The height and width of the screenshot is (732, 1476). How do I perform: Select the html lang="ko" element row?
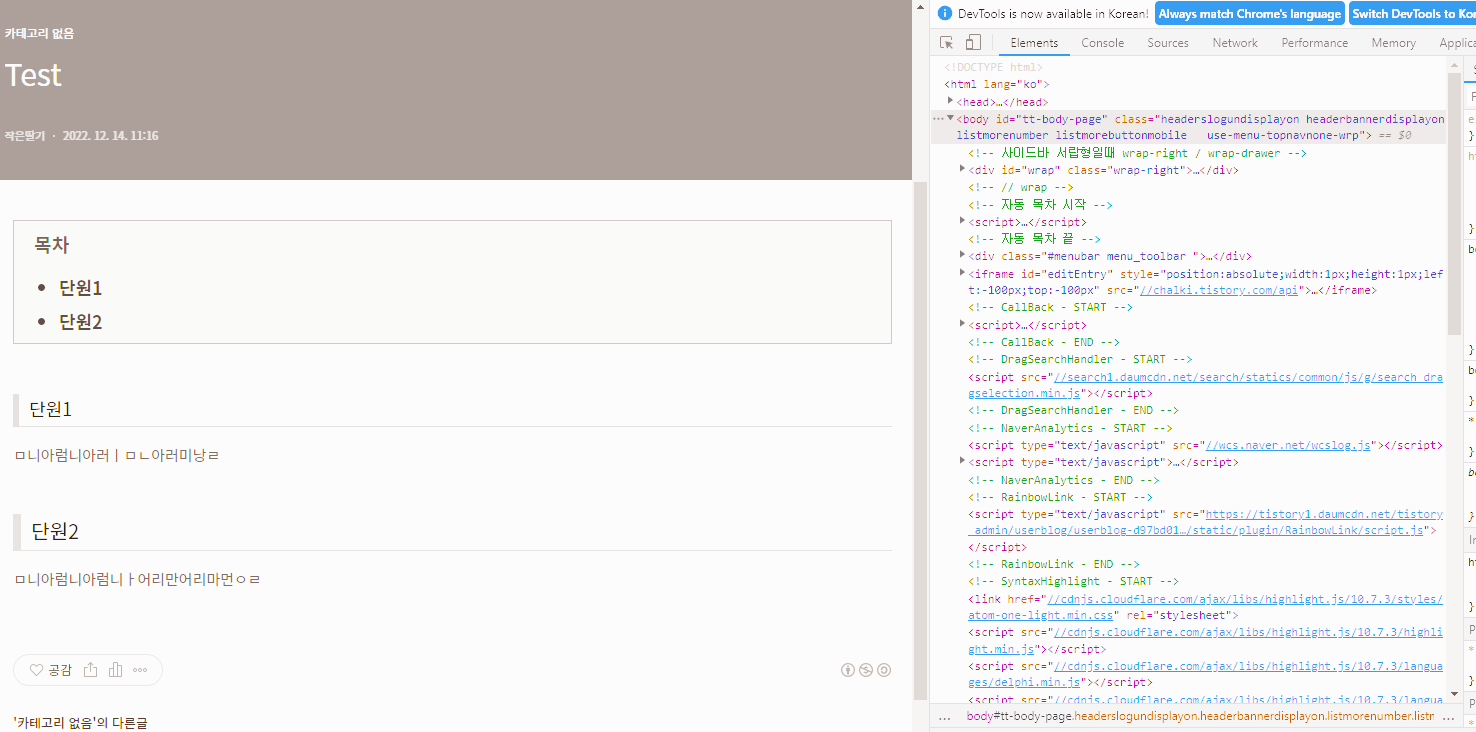[997, 85]
